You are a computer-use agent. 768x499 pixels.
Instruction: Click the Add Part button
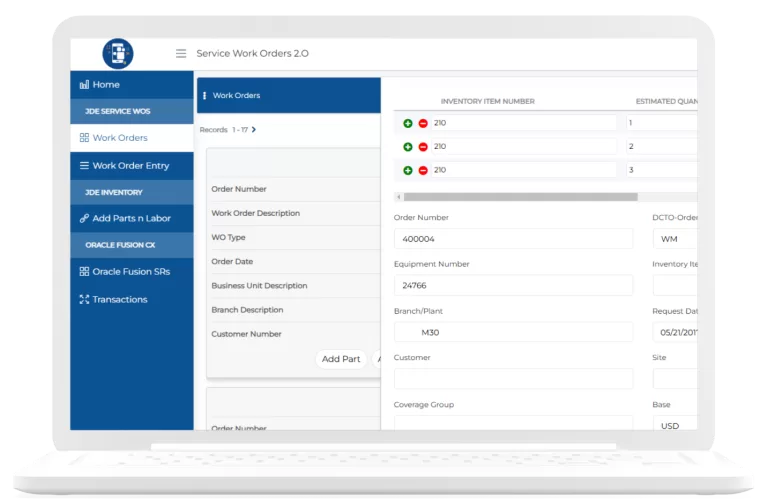tap(341, 359)
